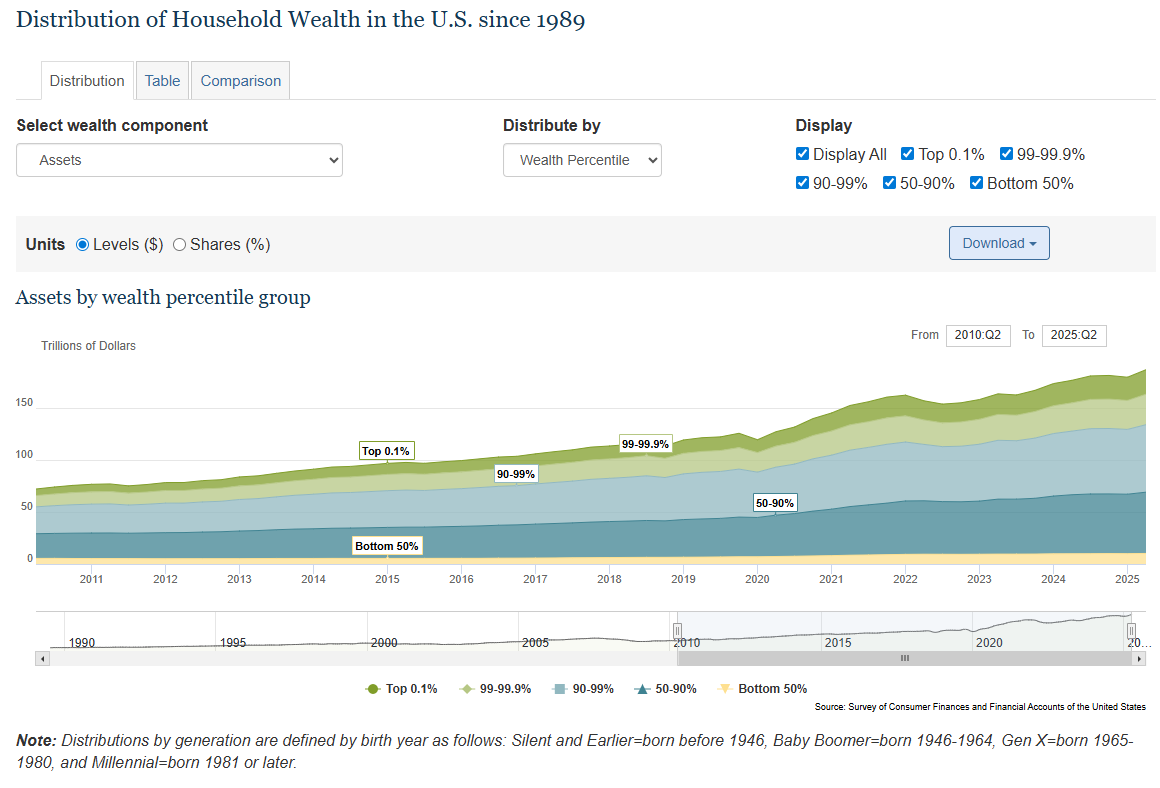Select the Shares (%) units radio button

tap(180, 245)
